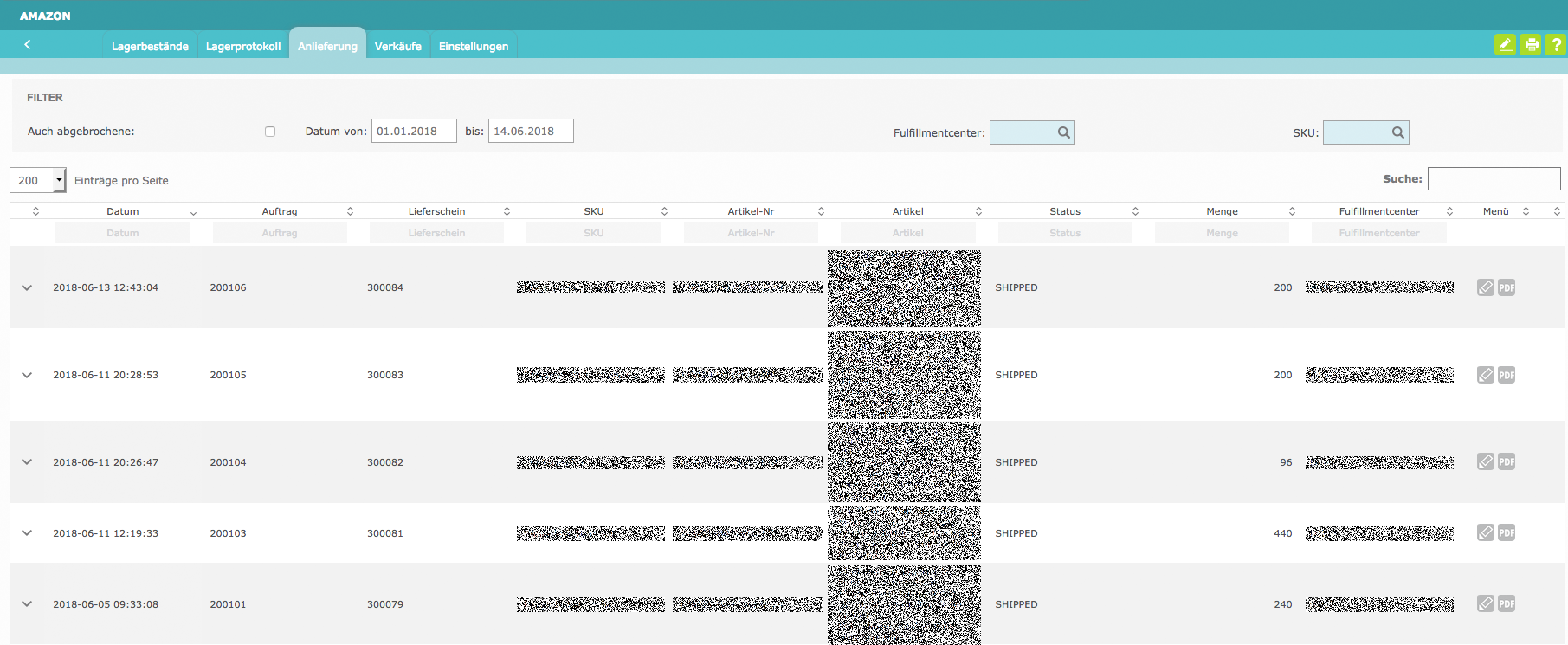Expand the row for order 200101
The image size is (1568, 645).
pos(27,604)
